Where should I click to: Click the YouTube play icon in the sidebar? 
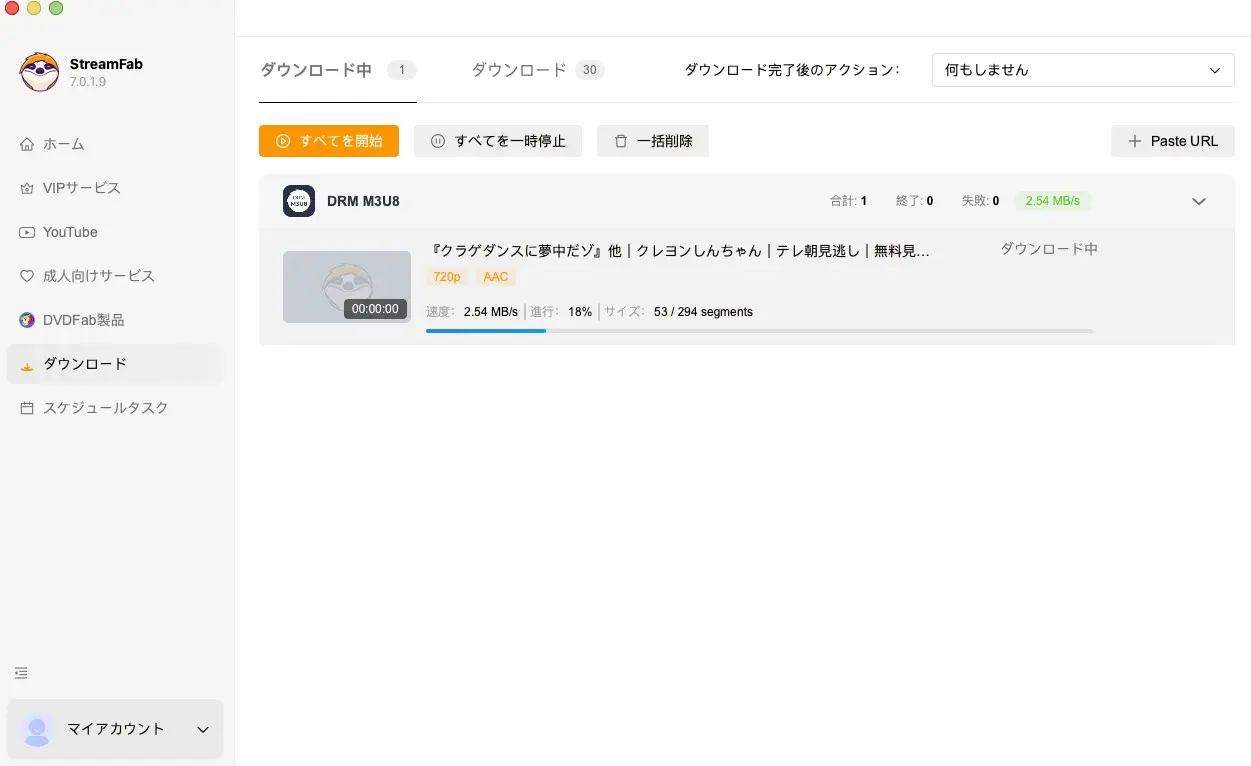point(27,232)
